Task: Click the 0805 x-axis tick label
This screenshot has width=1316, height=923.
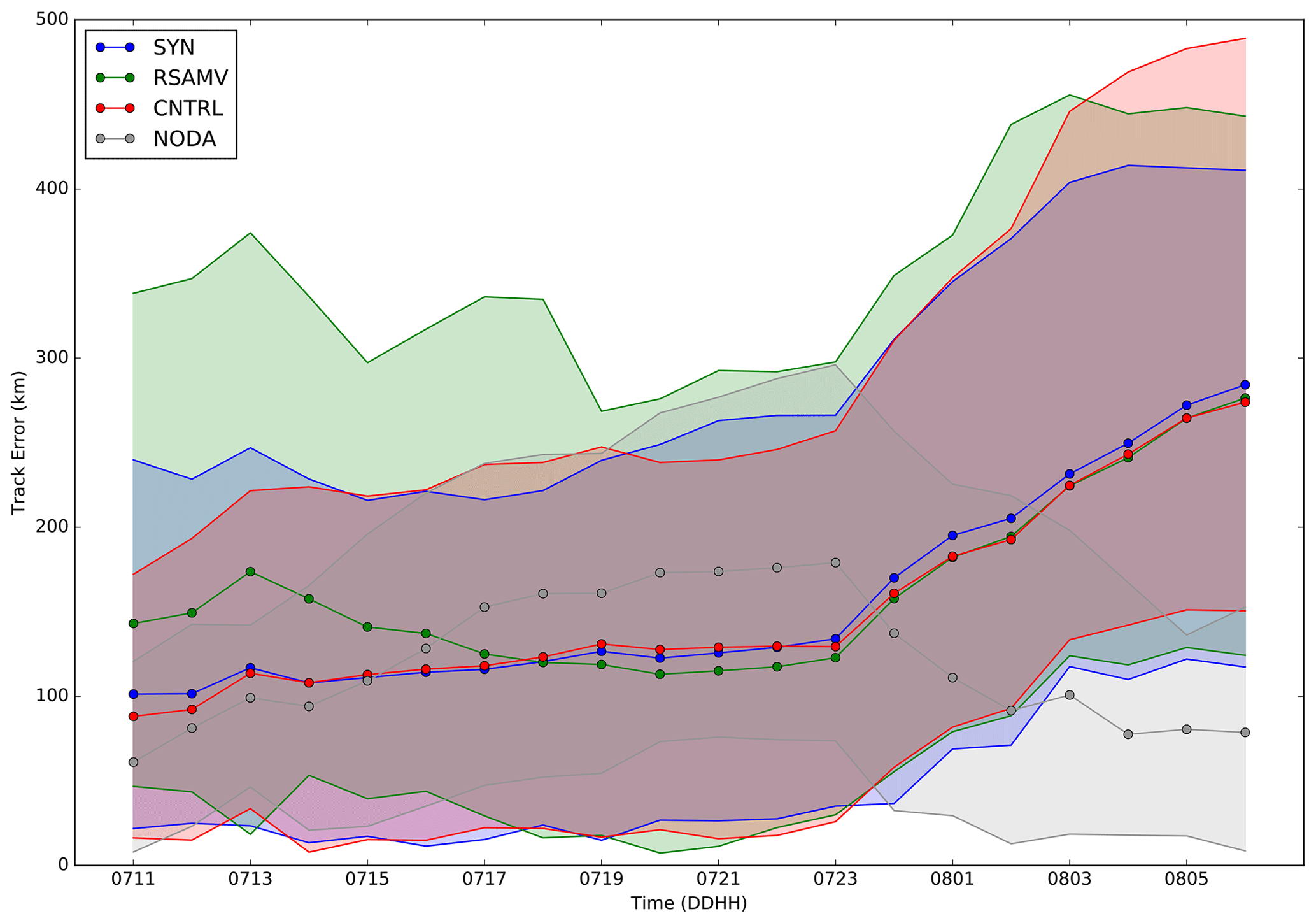Action: point(1186,880)
